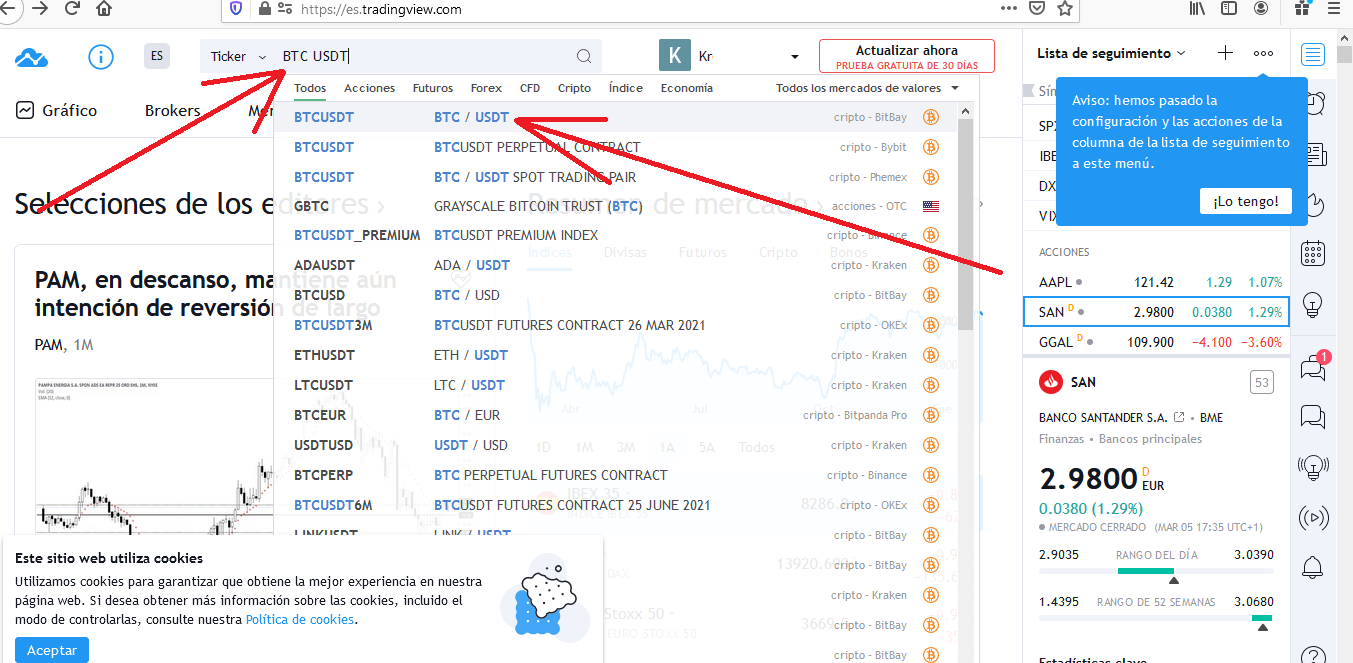This screenshot has height=663, width=1353.
Task: Open PAM article chart thumbnail
Action: 154,455
